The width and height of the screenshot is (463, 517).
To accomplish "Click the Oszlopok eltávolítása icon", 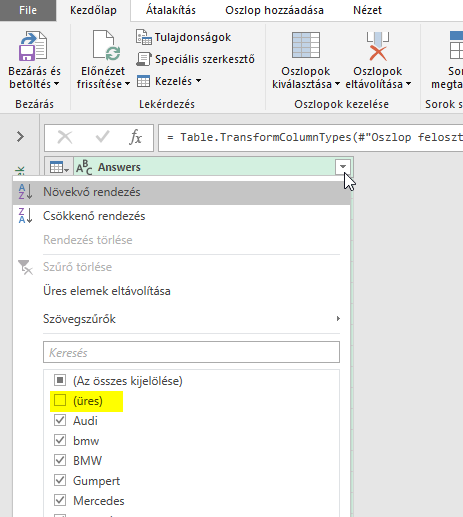I will 378,46.
